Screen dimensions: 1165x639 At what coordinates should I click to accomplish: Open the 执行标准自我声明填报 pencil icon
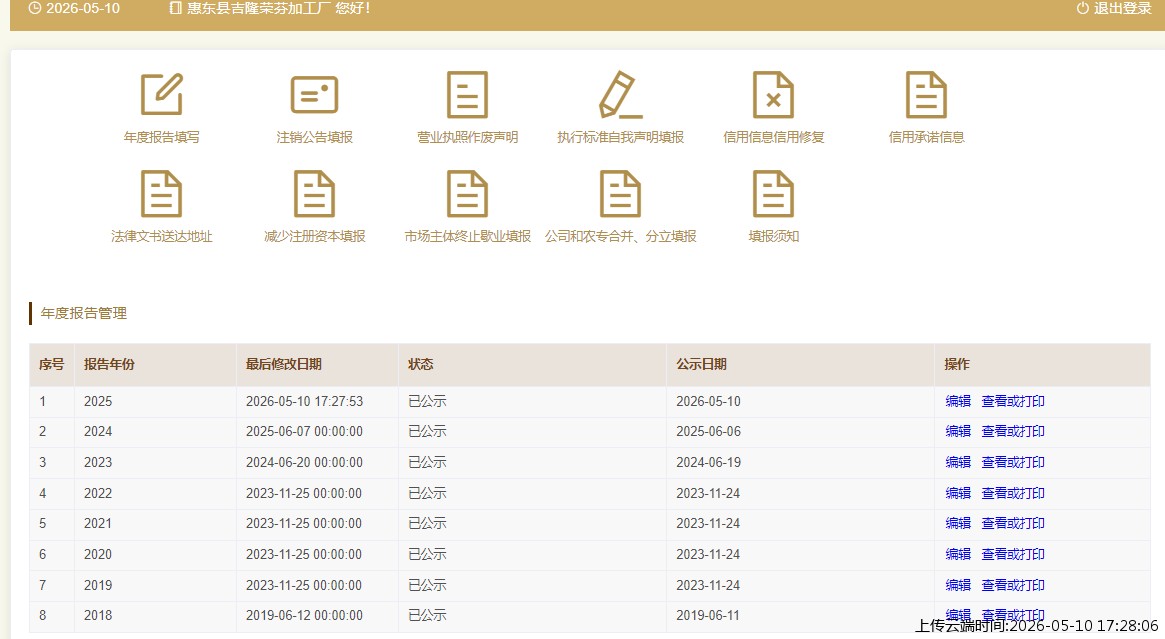pos(620,94)
